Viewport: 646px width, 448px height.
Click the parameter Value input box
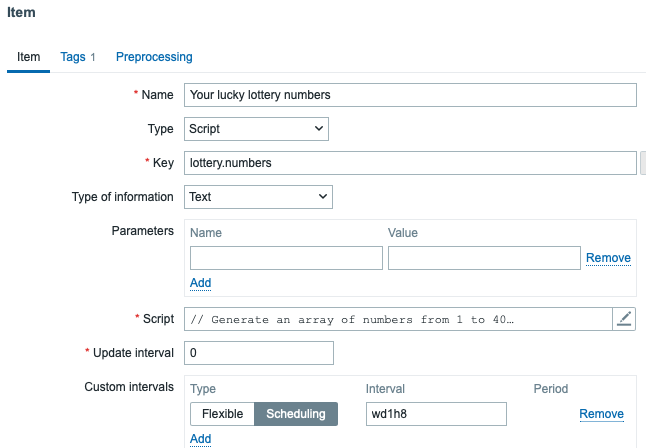[x=483, y=258]
